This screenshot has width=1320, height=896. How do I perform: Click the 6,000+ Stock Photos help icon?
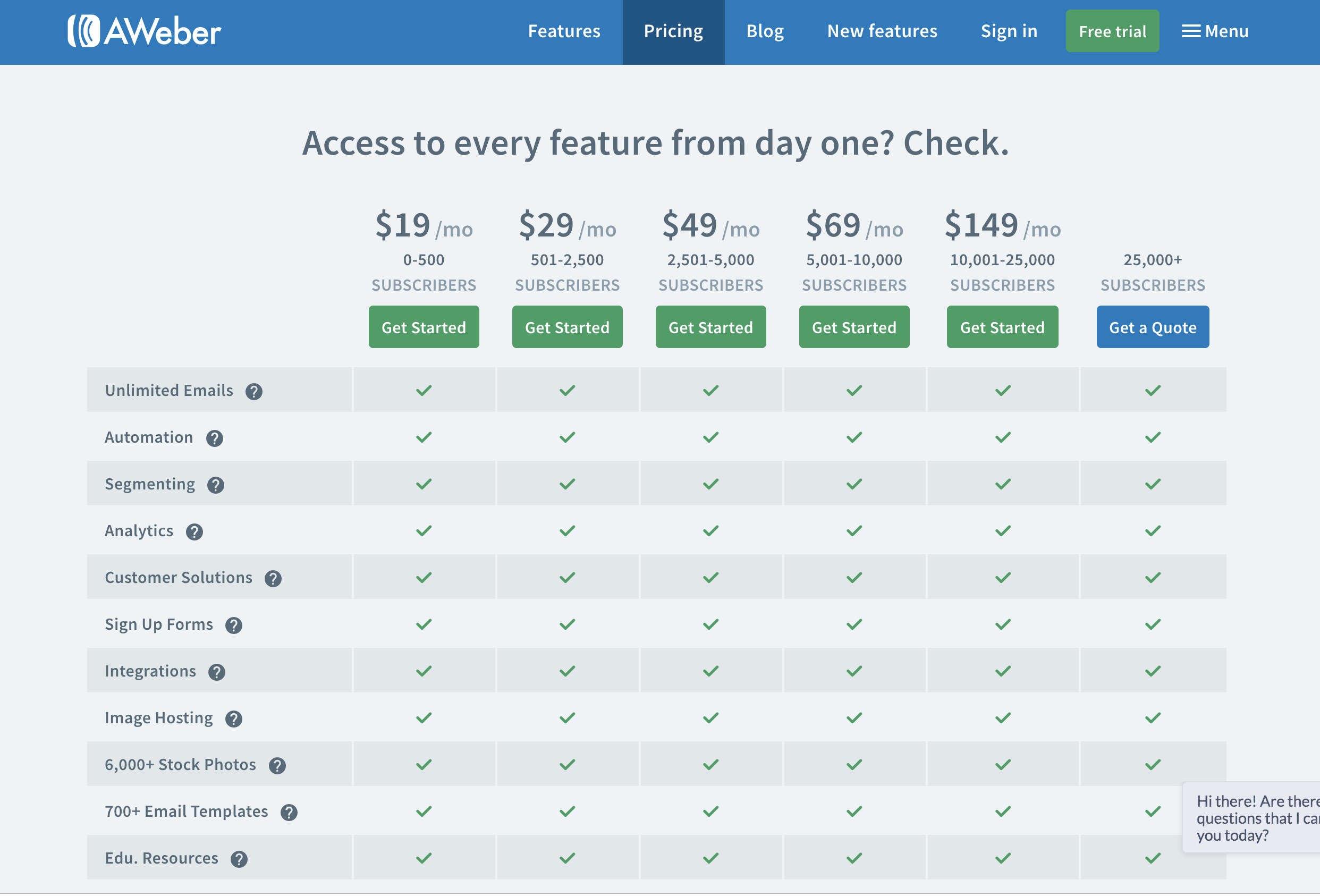point(277,766)
